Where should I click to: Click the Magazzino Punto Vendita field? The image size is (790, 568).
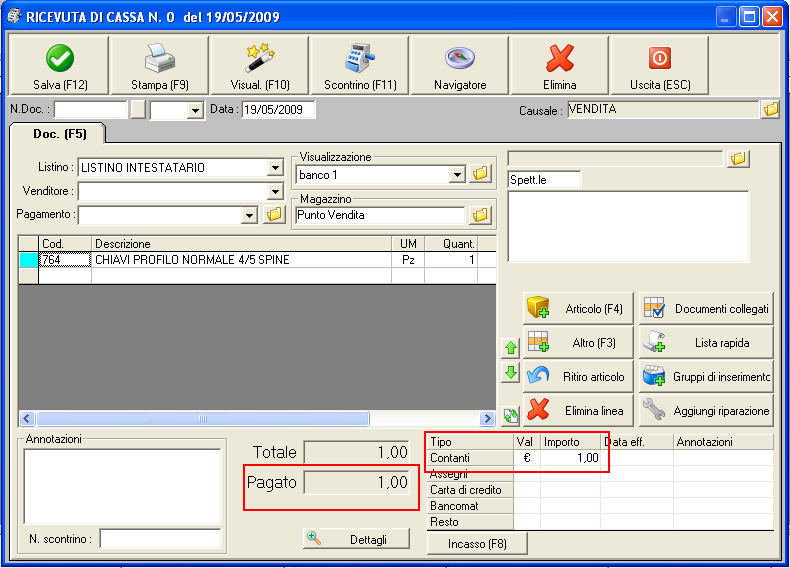click(380, 215)
